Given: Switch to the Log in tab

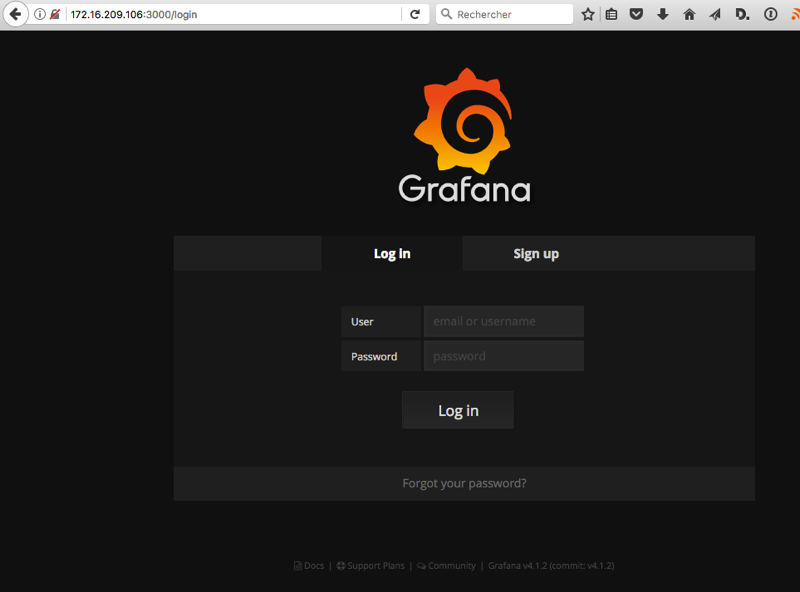Looking at the screenshot, I should [x=392, y=254].
